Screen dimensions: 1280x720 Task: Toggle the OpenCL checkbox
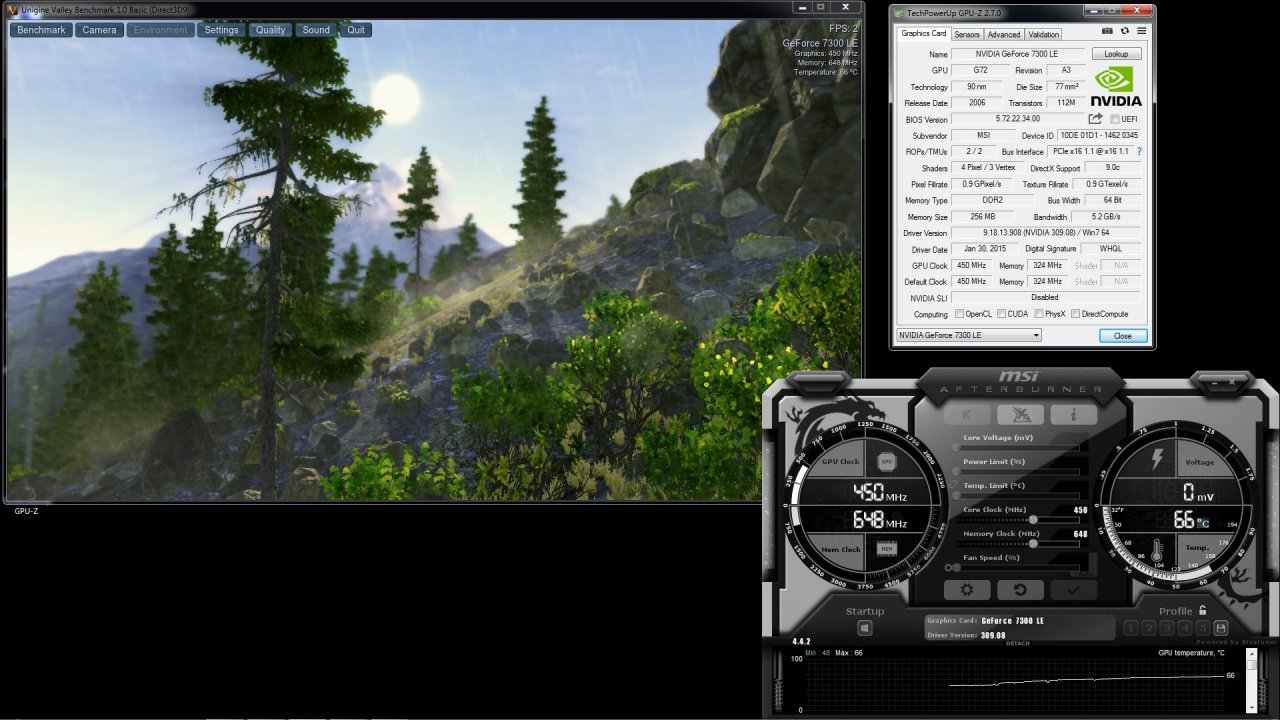click(960, 314)
